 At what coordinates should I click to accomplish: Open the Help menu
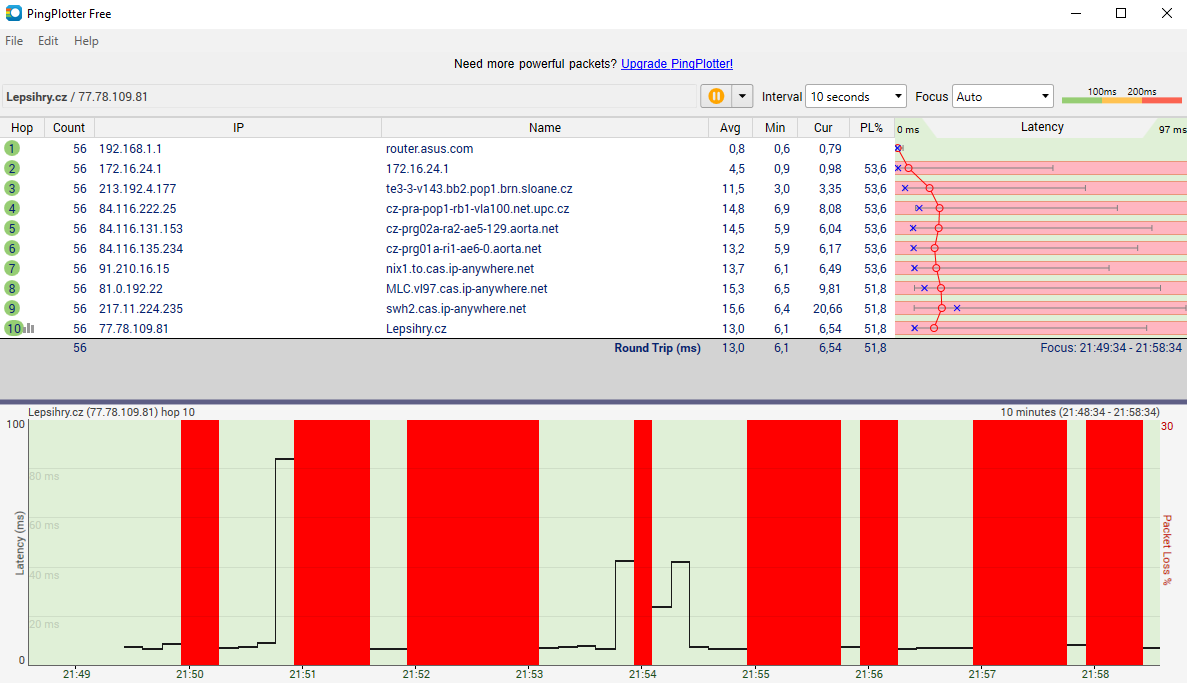86,41
